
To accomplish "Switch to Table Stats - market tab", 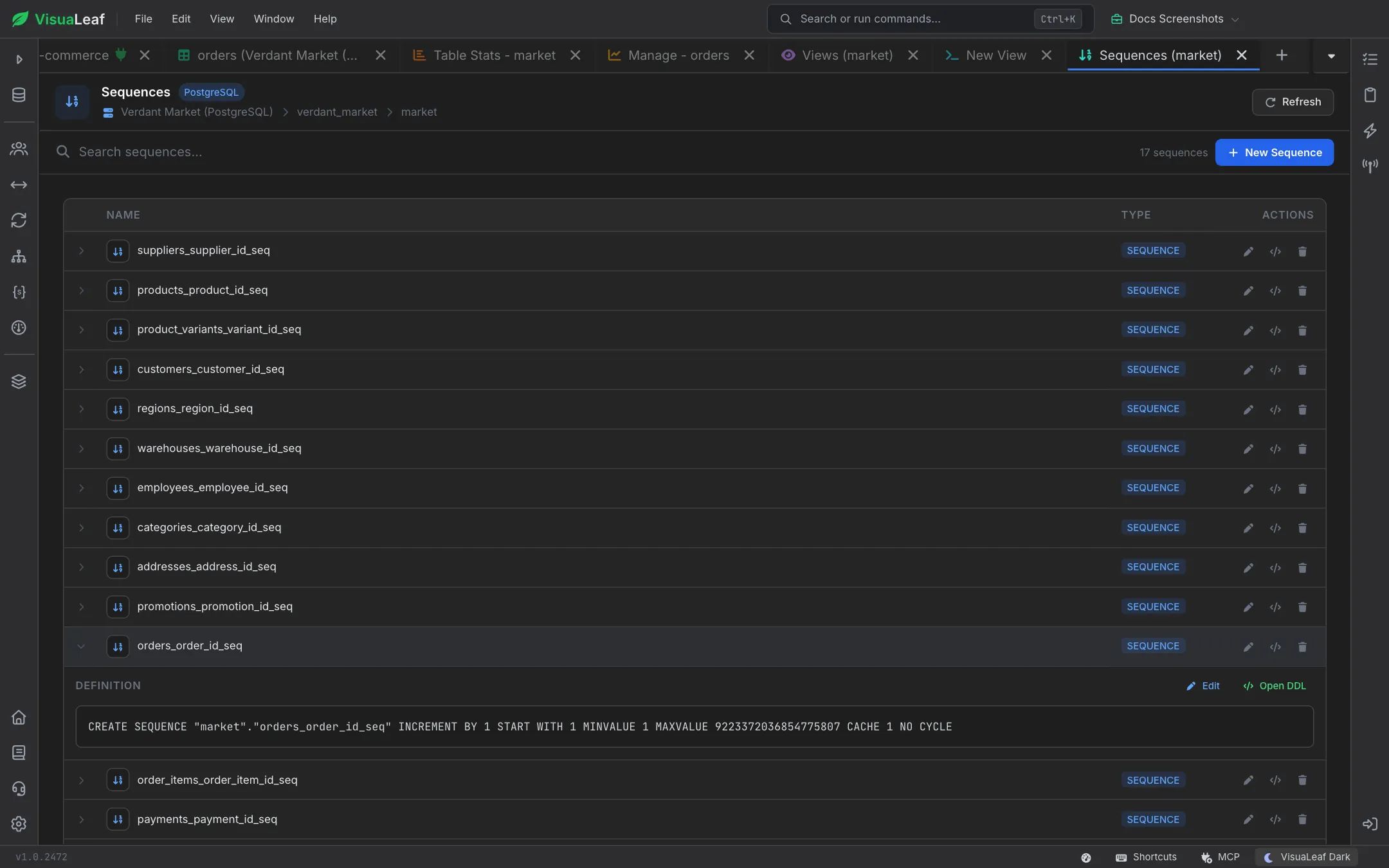I will coord(494,55).
